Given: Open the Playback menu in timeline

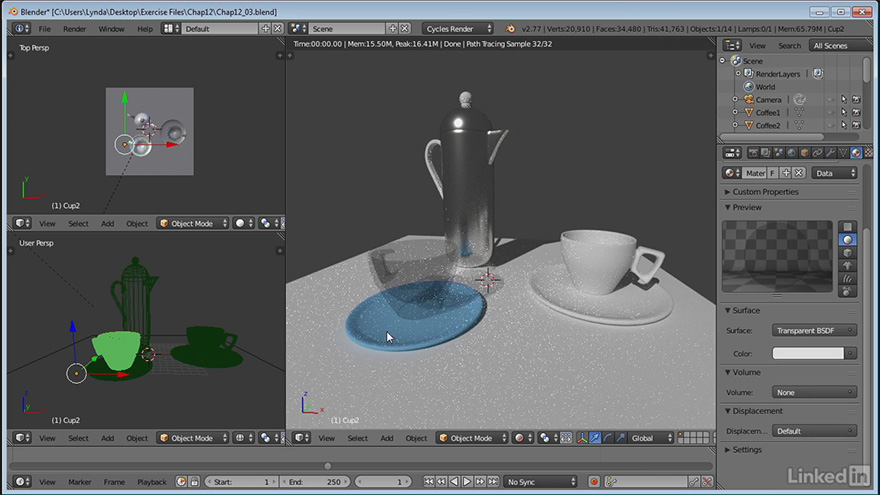Looking at the screenshot, I should [152, 482].
